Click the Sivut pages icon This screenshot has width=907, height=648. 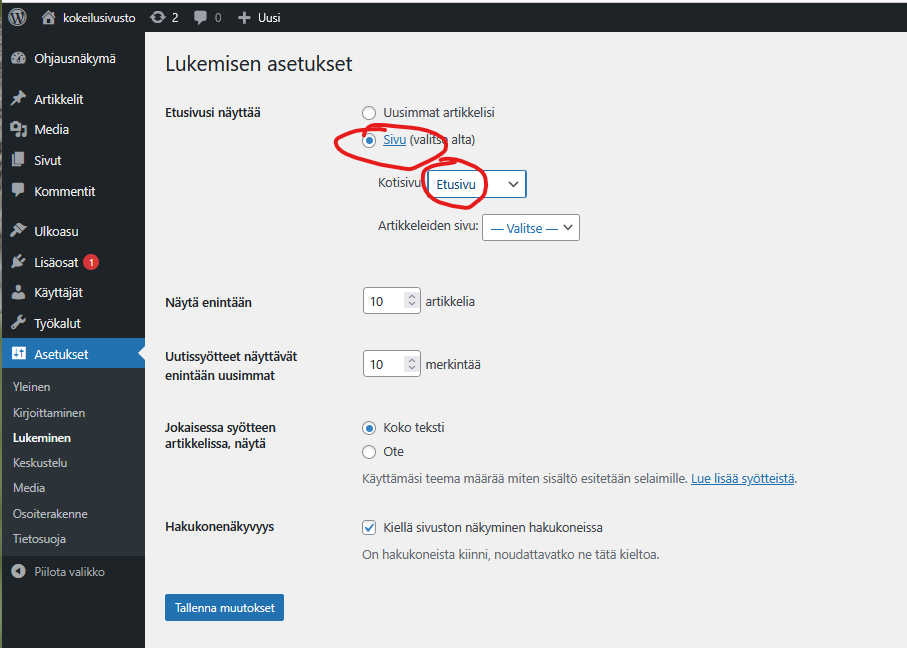19,160
